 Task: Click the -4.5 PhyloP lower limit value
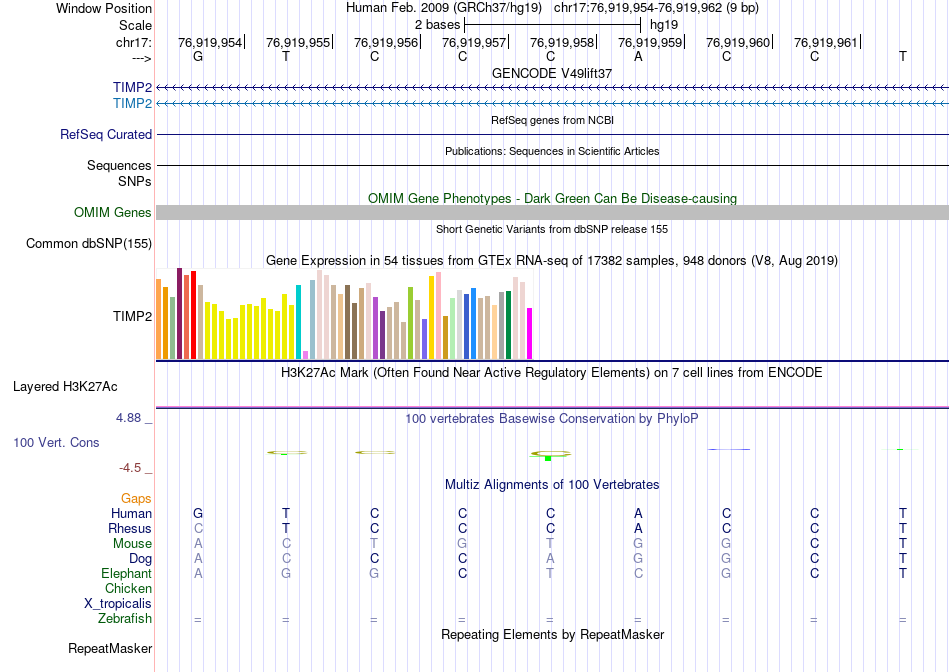click(x=130, y=468)
